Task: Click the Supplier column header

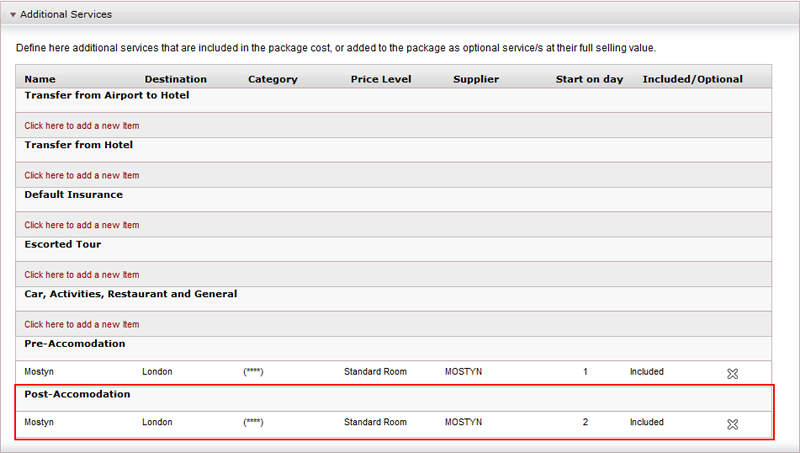Action: [x=476, y=79]
